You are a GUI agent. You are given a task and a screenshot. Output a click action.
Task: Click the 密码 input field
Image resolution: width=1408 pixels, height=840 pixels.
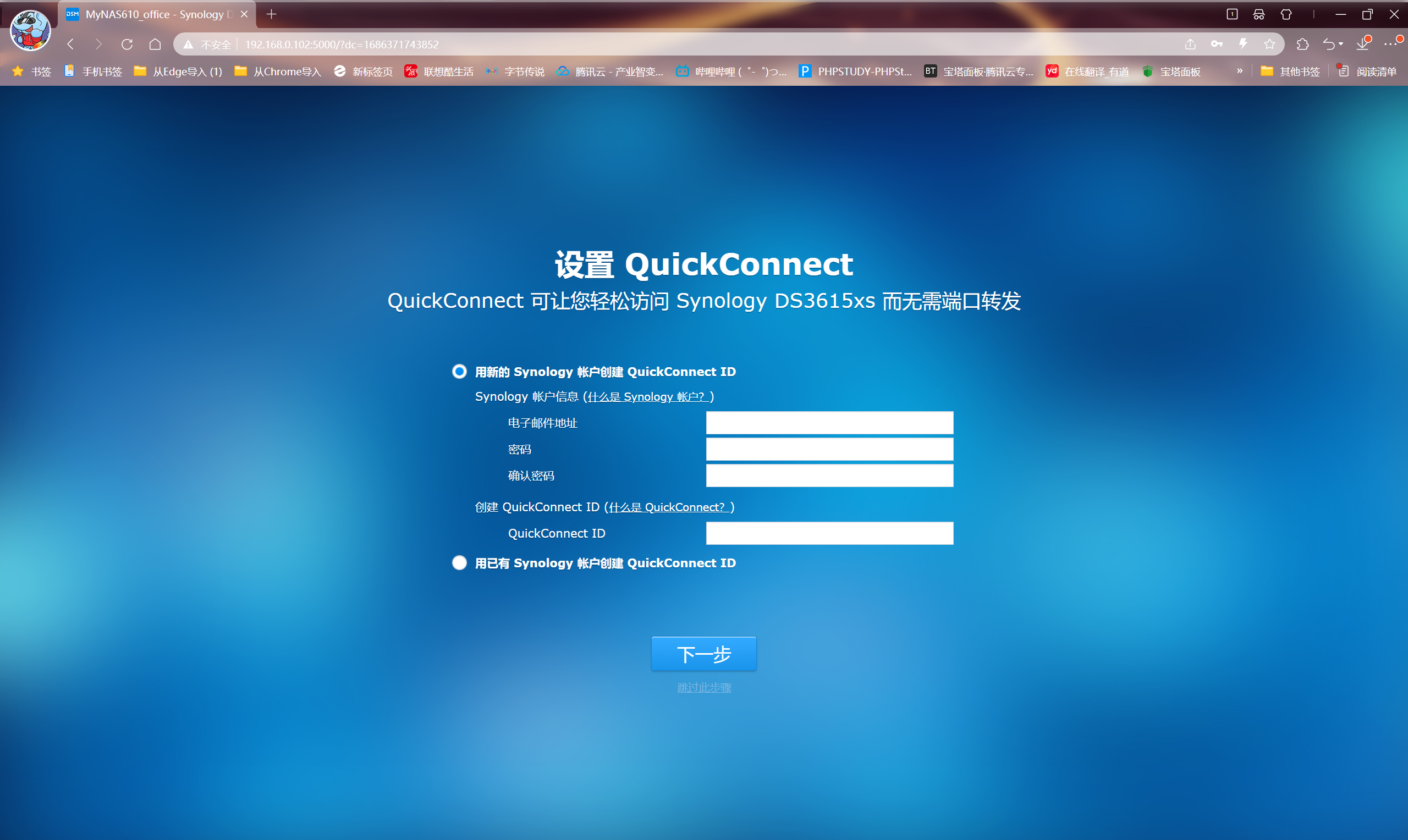829,450
